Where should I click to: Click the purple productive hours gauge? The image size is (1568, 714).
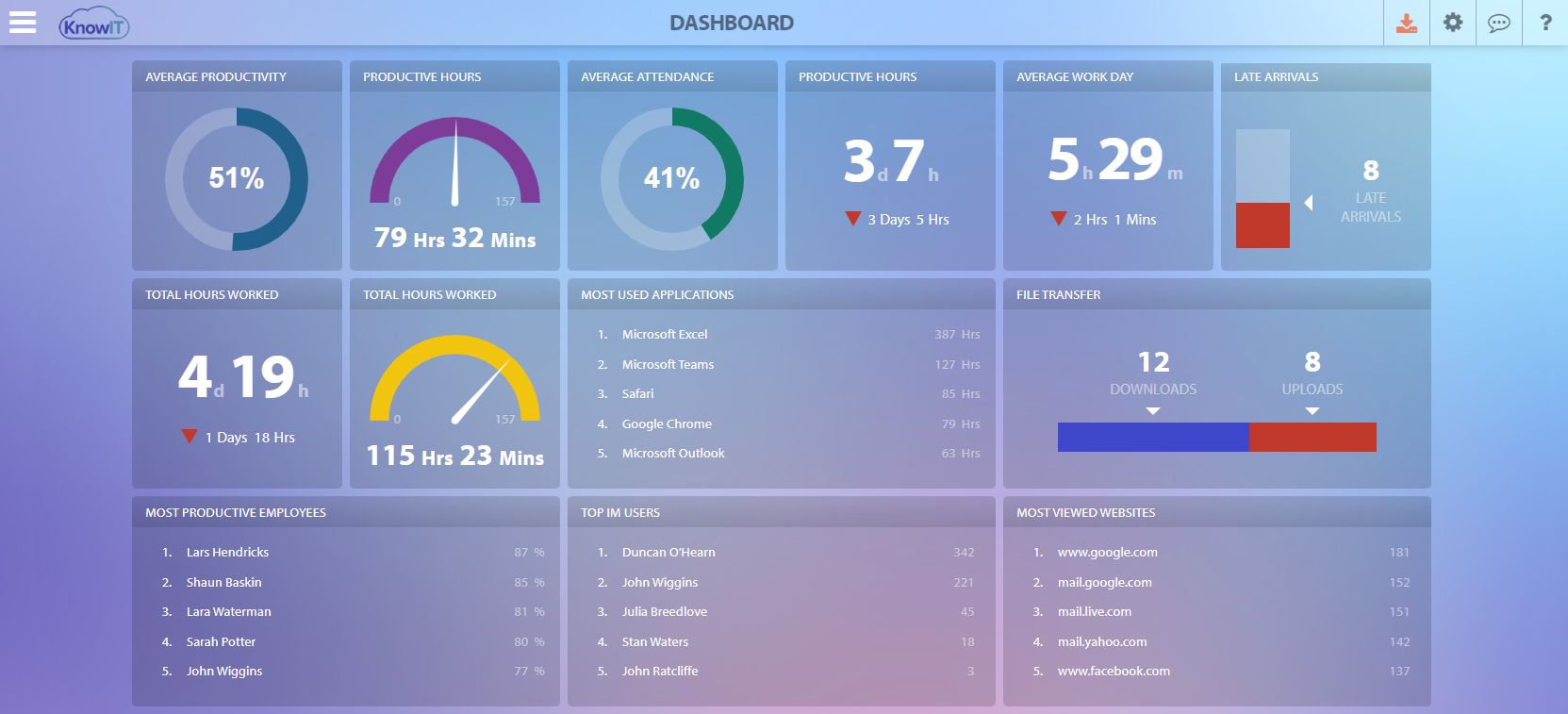[455, 160]
